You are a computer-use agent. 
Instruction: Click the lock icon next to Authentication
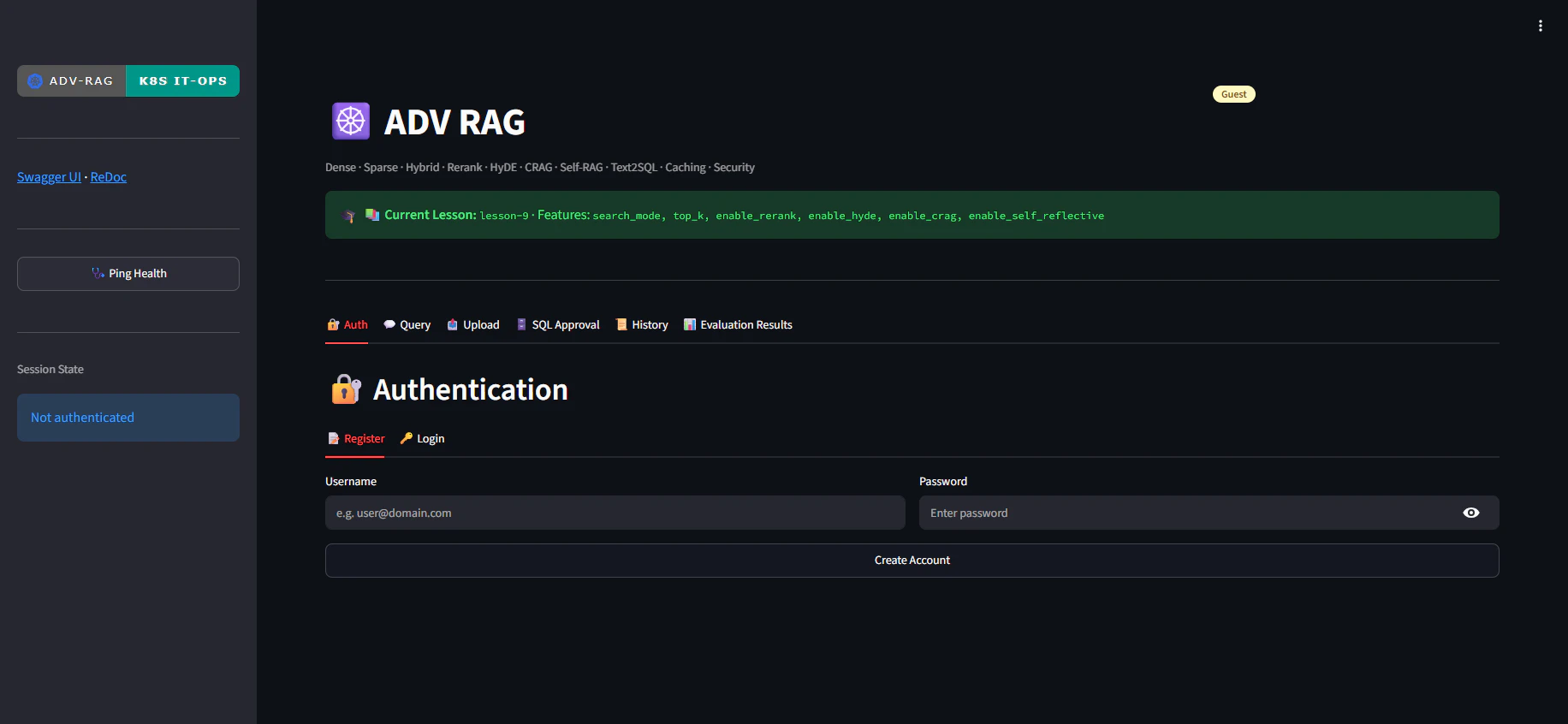[x=346, y=389]
